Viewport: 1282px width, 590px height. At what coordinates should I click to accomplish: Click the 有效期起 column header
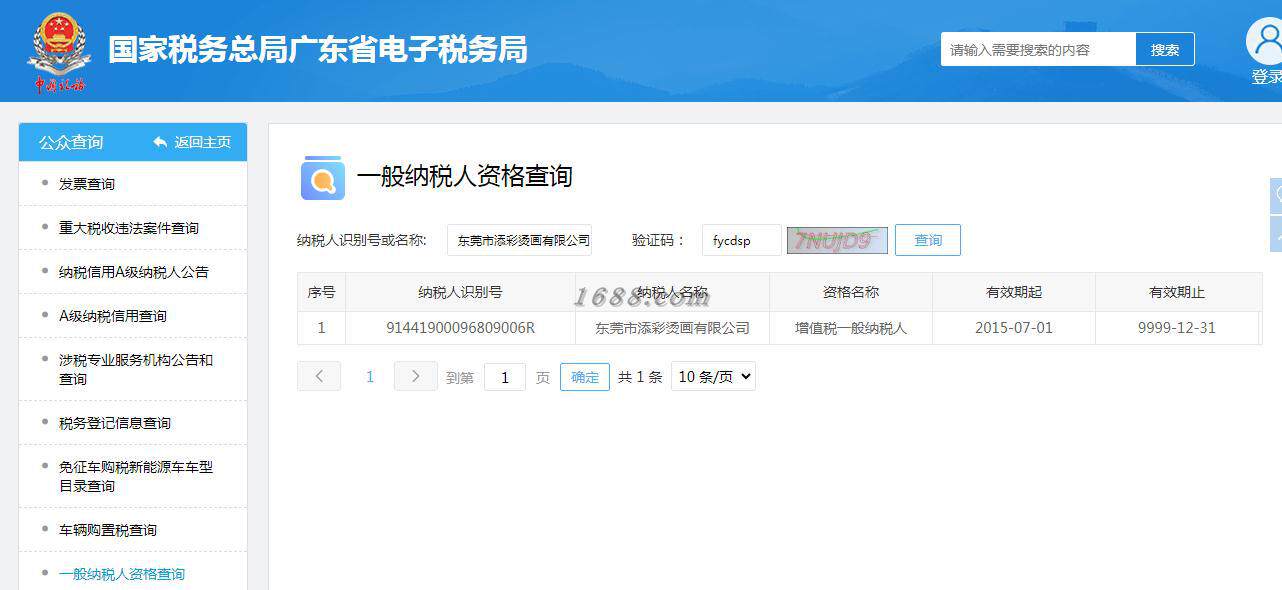click(1014, 292)
